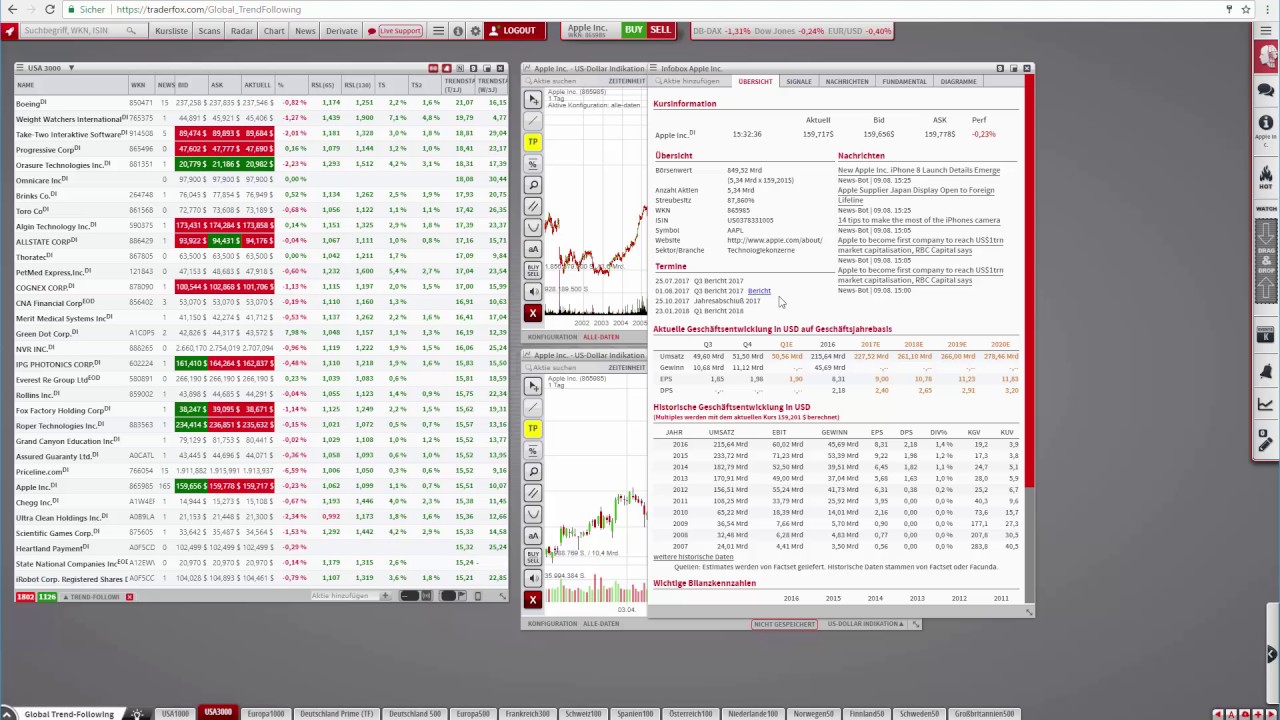The height and width of the screenshot is (720, 1280).
Task: Open the ZEITEINHEIT selector in lower chart
Action: coord(627,367)
